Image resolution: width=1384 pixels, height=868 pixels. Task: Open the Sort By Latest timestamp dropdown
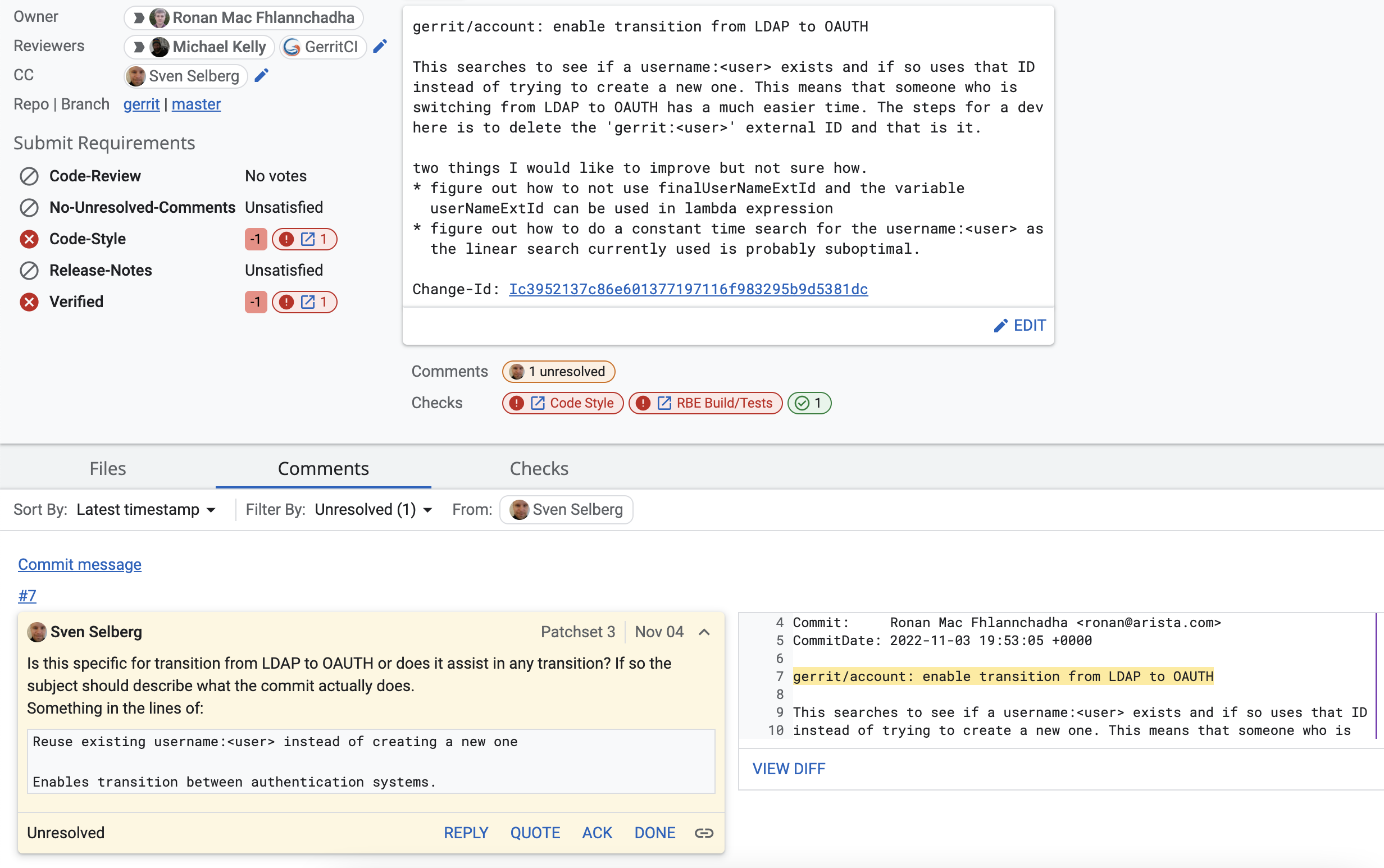click(x=147, y=510)
